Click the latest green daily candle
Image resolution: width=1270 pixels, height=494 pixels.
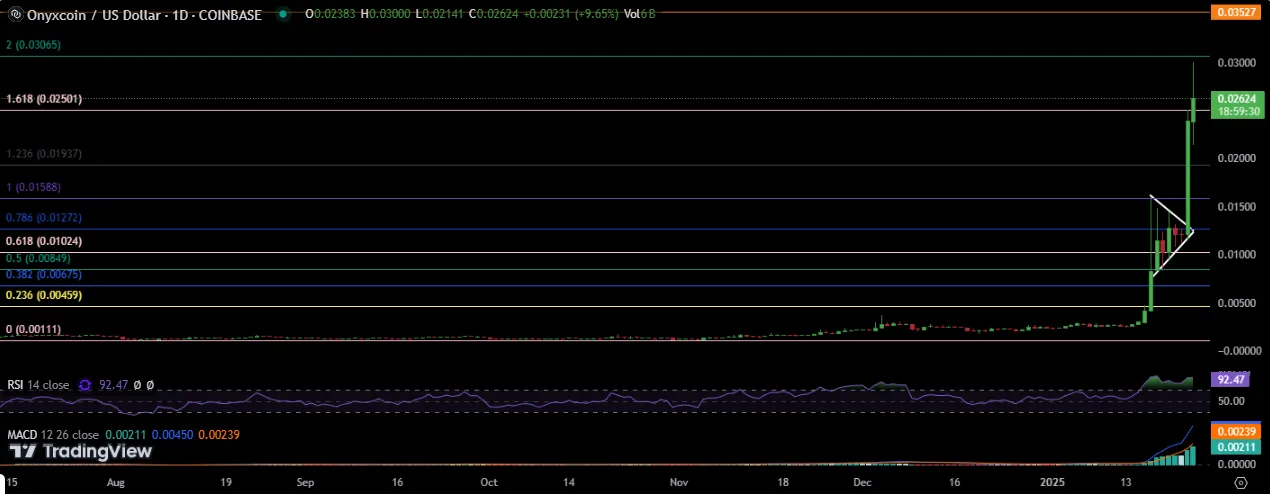[x=1194, y=110]
